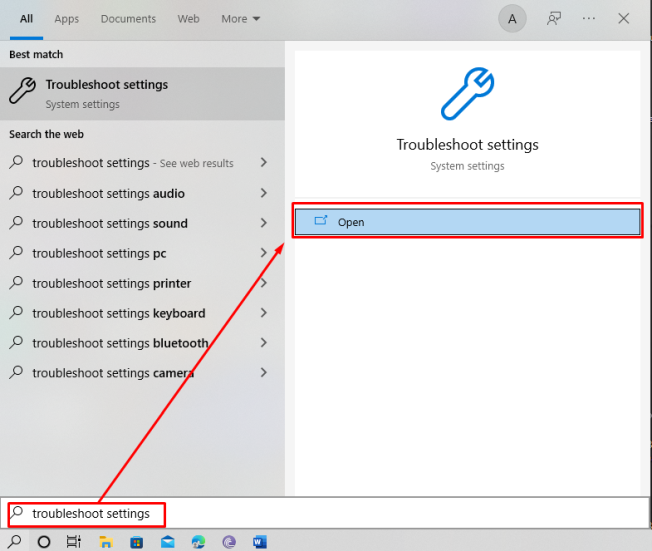Viewport: 652px width, 551px height.
Task: Expand the 'troubleshoot settings pc' chevron
Action: [x=263, y=253]
